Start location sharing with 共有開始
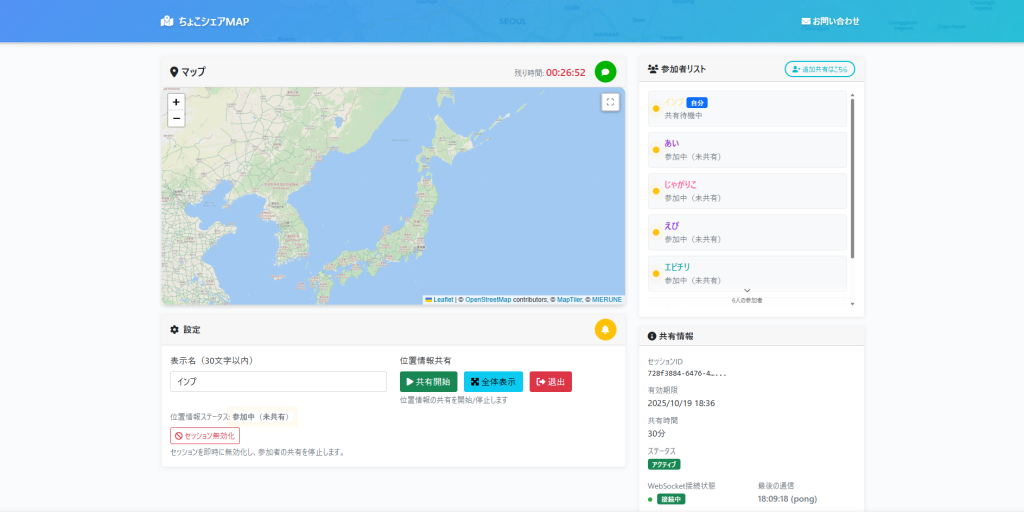 click(x=428, y=382)
